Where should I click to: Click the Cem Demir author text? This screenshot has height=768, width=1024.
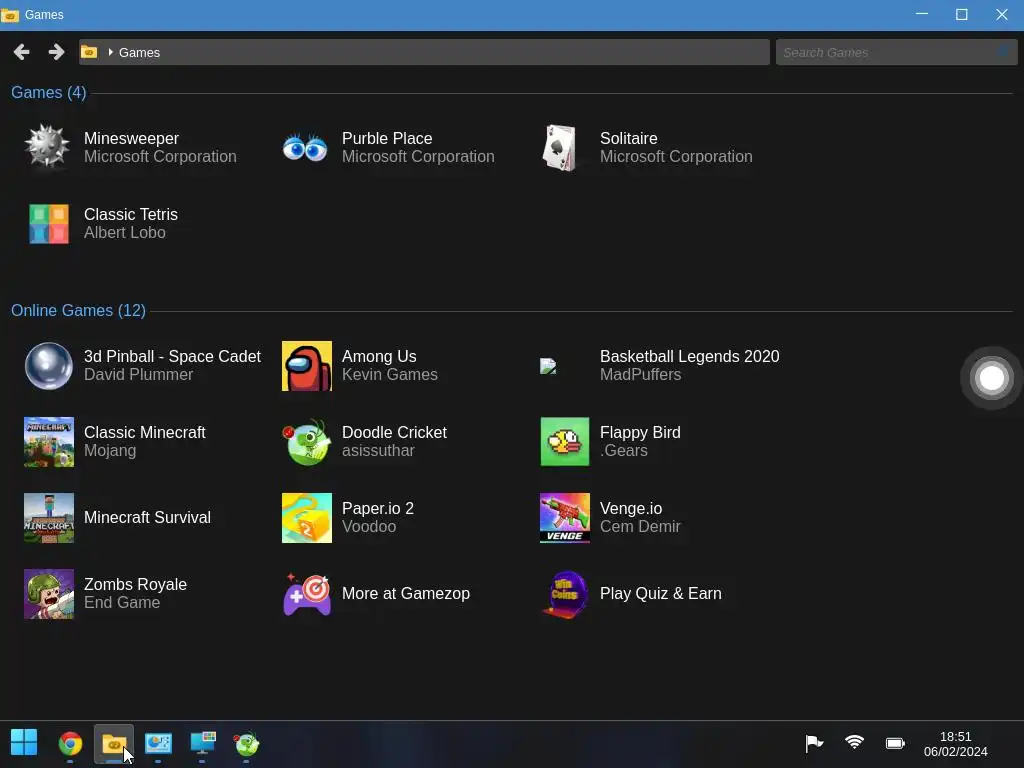(640, 526)
